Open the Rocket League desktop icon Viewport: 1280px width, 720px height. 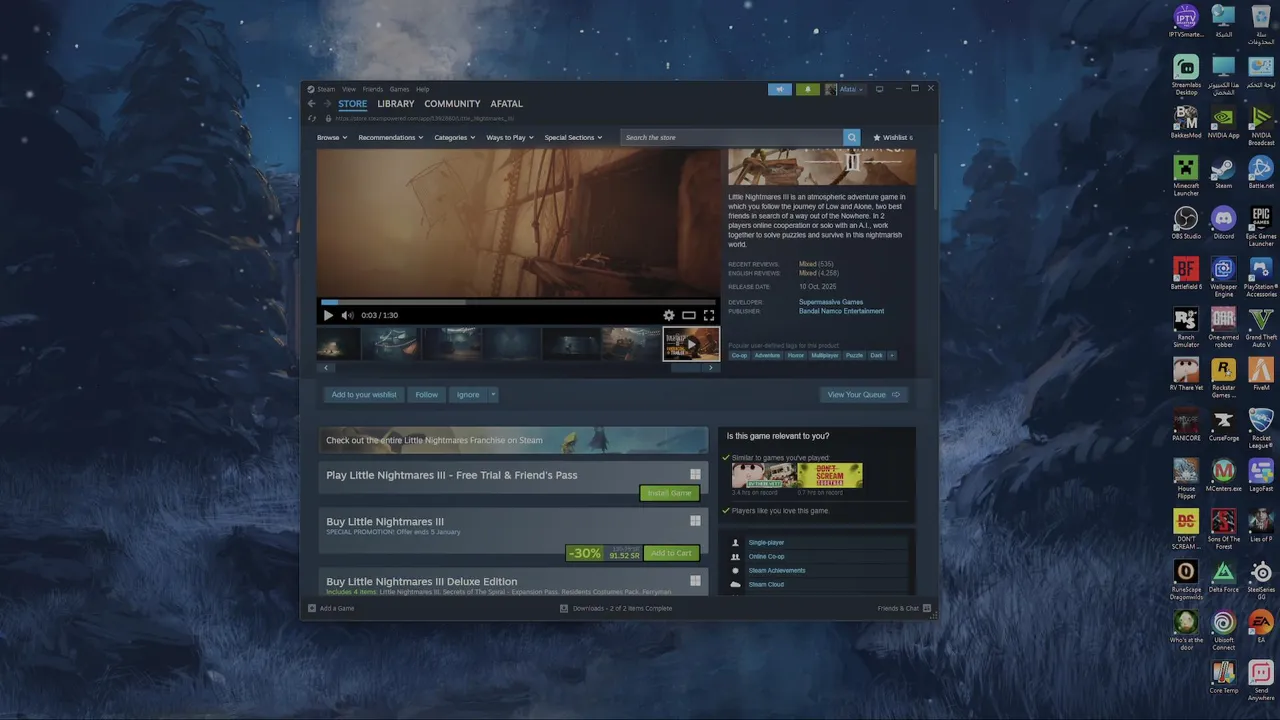click(1261, 428)
